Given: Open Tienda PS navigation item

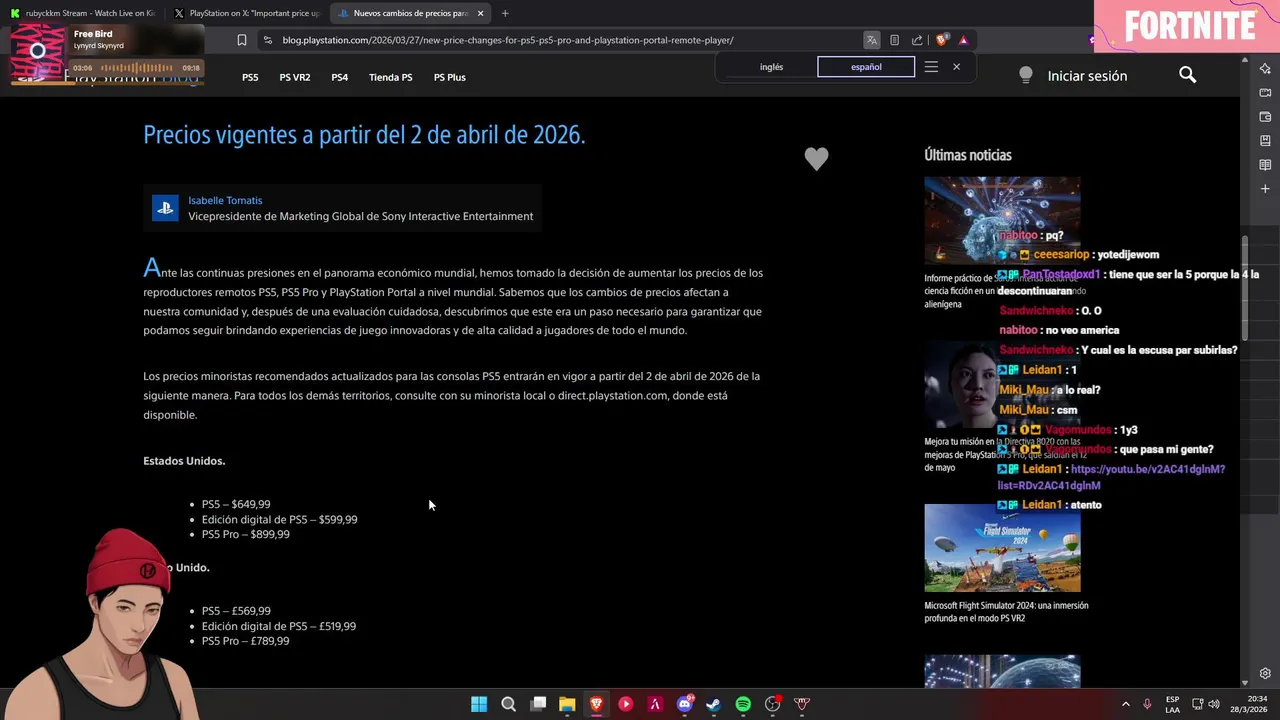Looking at the screenshot, I should [390, 77].
